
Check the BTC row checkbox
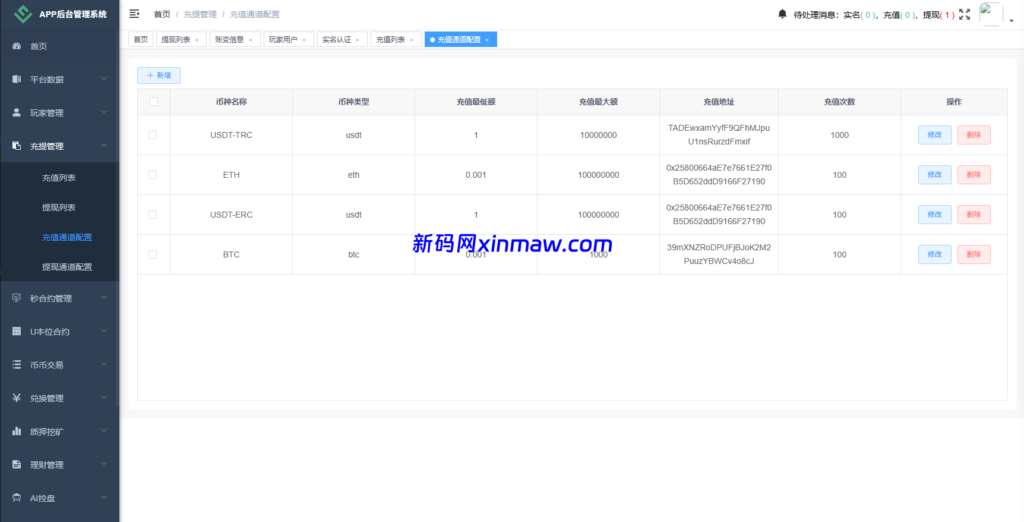tap(153, 254)
